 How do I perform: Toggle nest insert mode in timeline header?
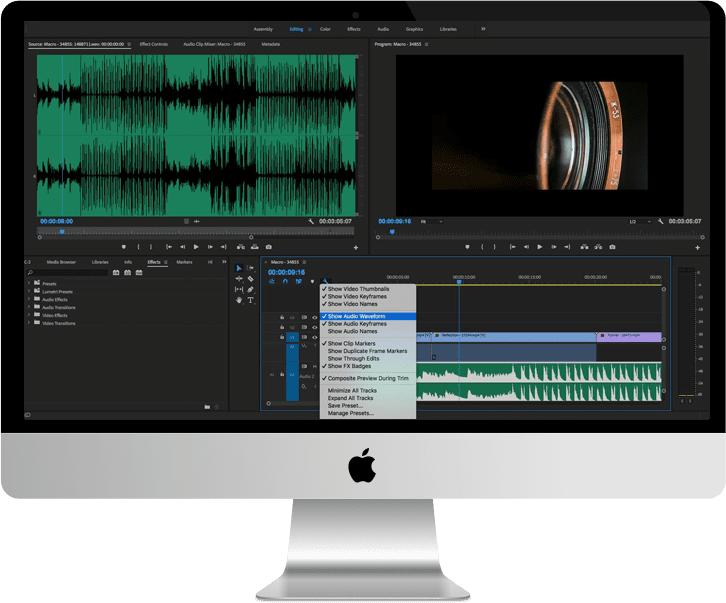[272, 282]
